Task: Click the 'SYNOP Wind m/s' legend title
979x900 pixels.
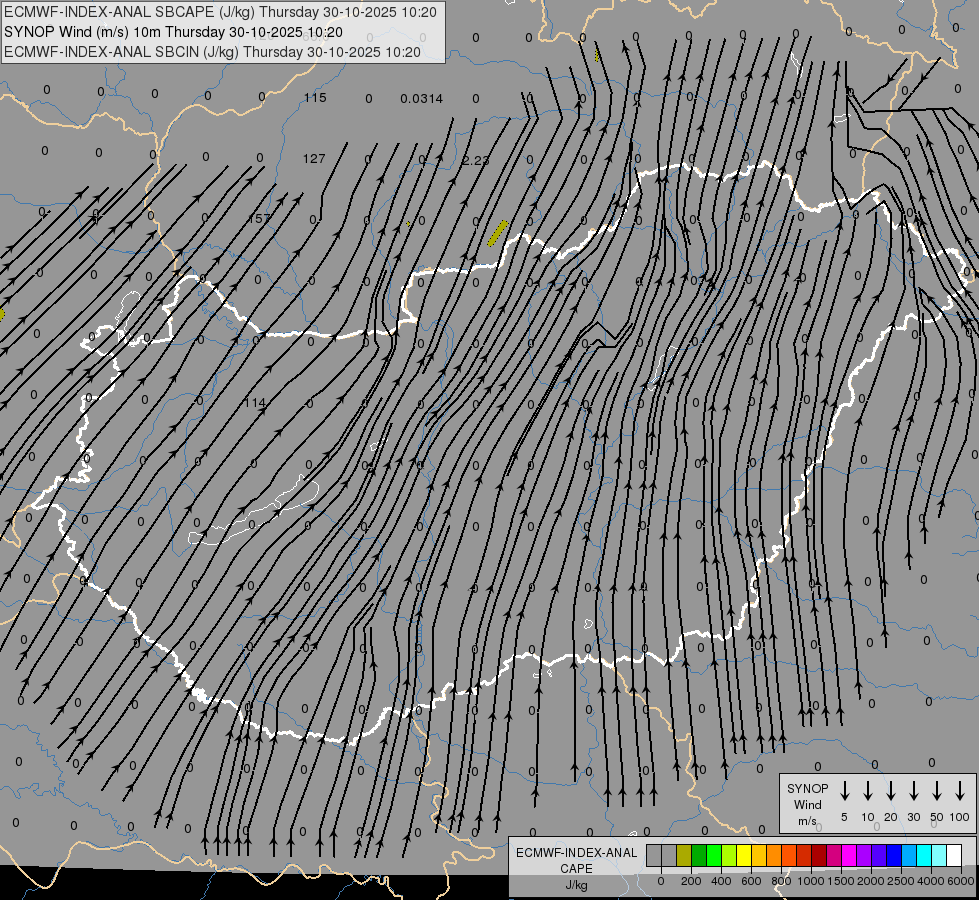Action: pyautogui.click(x=807, y=804)
